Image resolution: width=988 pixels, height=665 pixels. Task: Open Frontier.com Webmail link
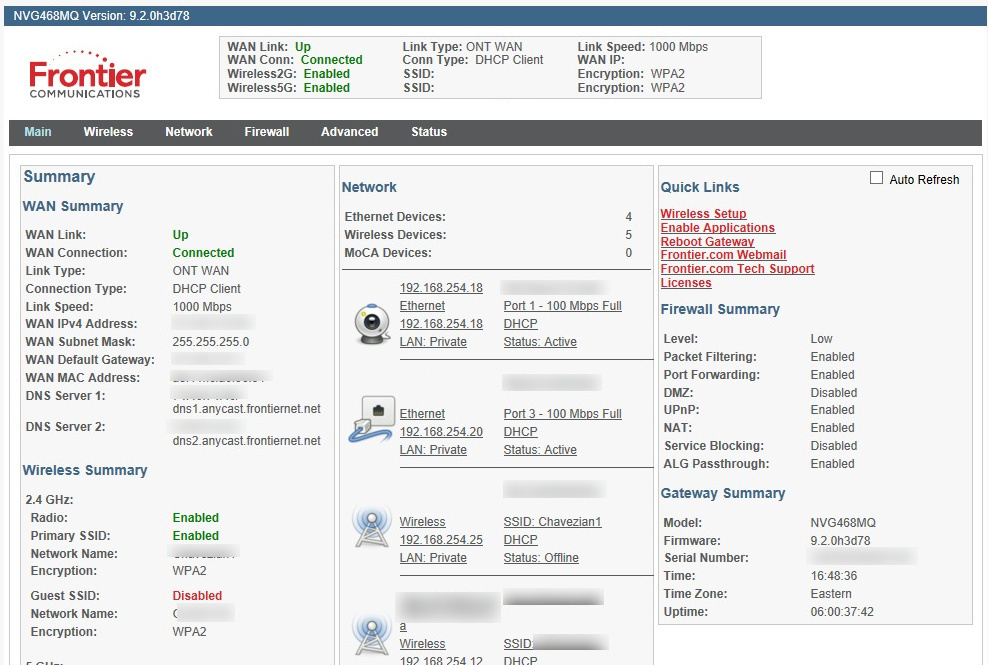point(723,255)
